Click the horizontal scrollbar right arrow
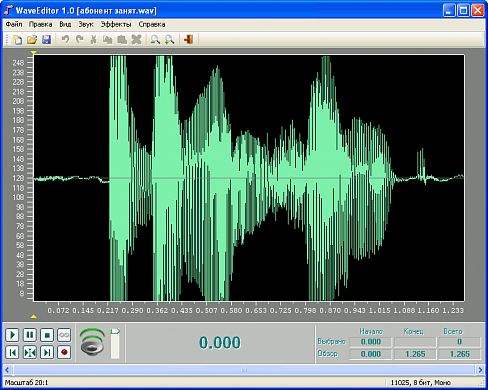488x390 pixels. point(480,370)
